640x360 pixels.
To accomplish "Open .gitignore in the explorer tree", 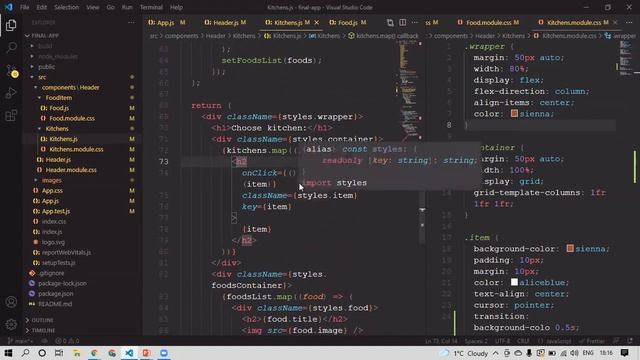I will click(x=51, y=273).
